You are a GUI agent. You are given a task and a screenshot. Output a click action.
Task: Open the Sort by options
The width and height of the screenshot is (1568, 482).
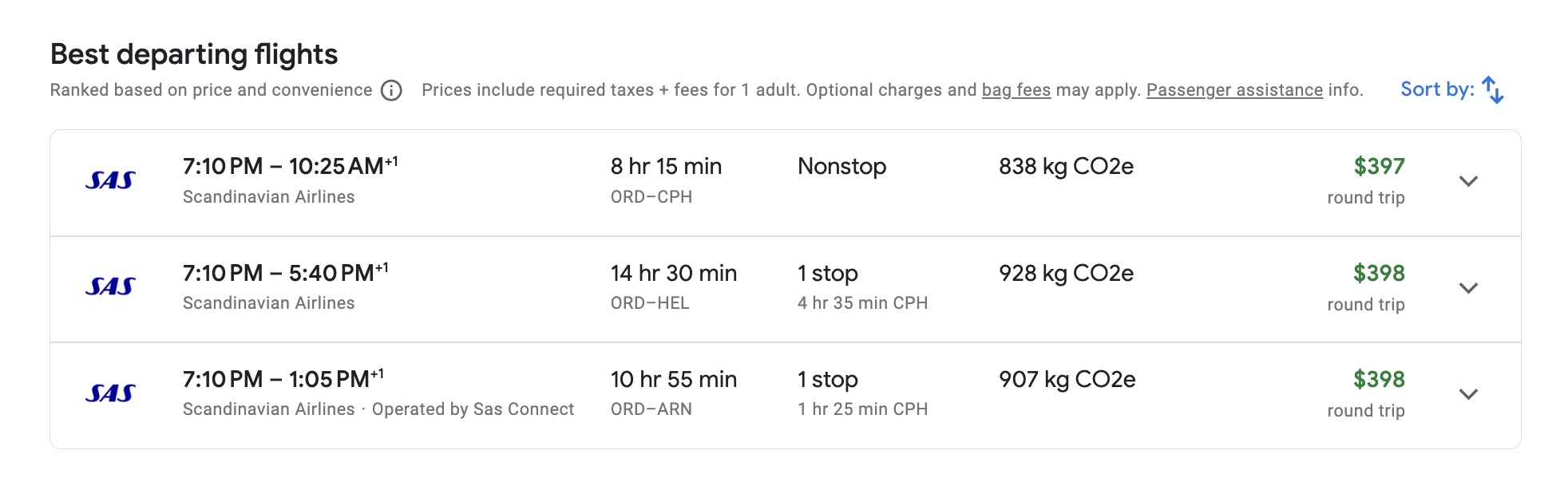(x=1437, y=89)
